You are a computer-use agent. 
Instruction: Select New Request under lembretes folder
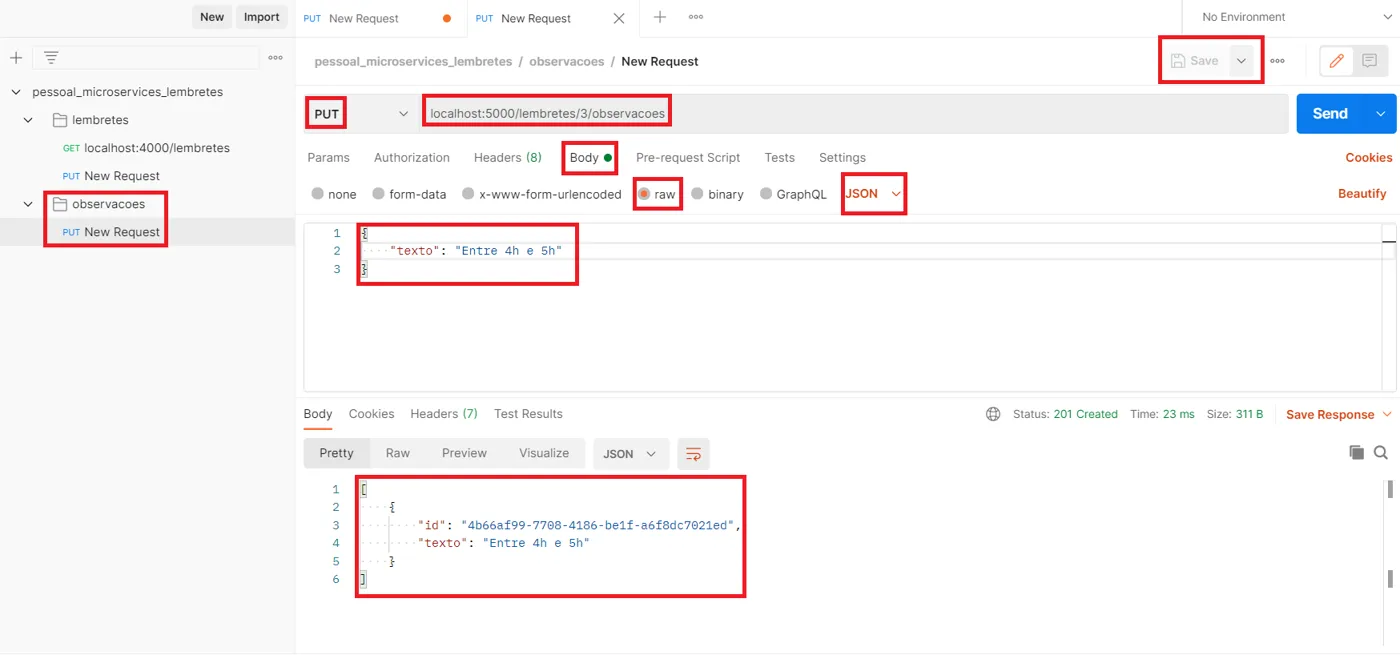pos(110,176)
